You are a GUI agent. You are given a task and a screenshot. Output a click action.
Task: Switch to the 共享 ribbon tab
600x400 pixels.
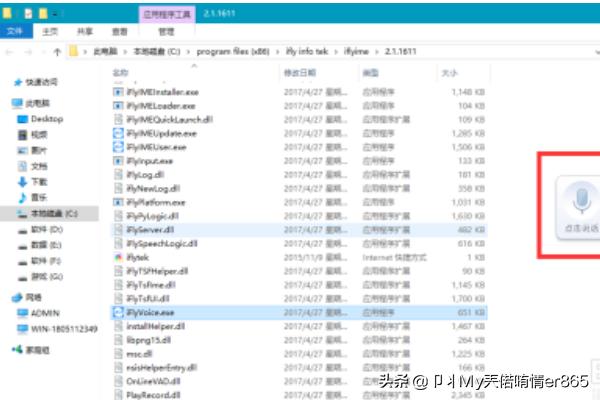(85, 31)
